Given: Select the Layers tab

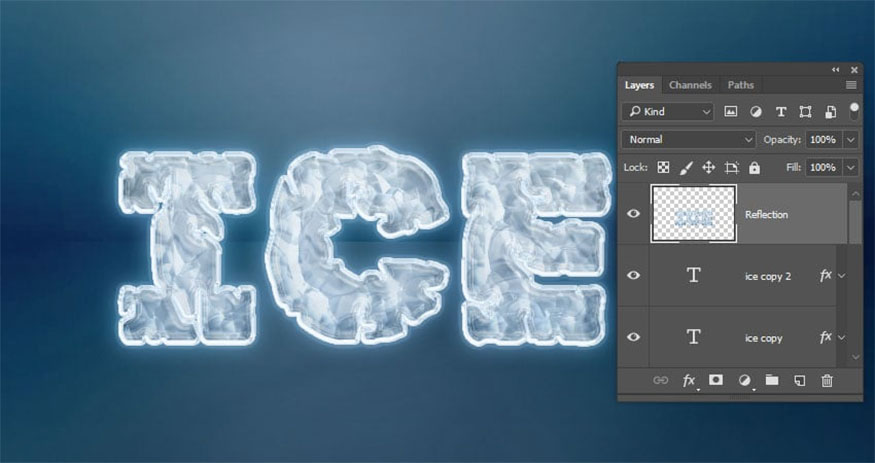Looking at the screenshot, I should [639, 85].
